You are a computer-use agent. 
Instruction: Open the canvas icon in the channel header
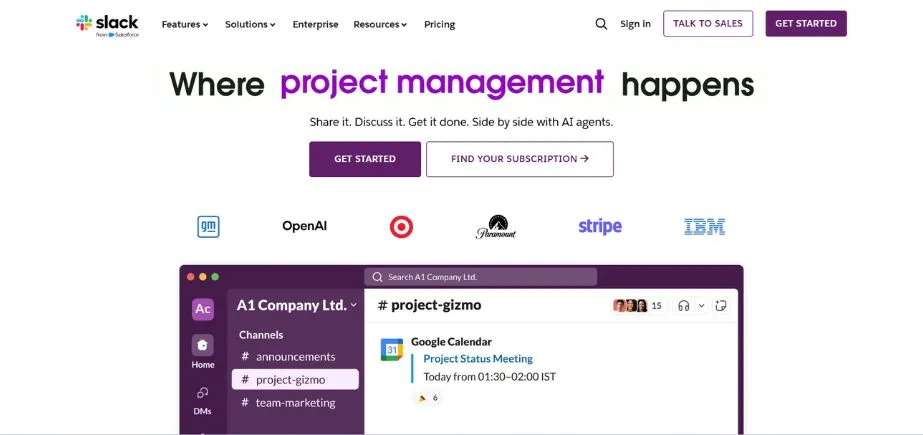coord(721,306)
